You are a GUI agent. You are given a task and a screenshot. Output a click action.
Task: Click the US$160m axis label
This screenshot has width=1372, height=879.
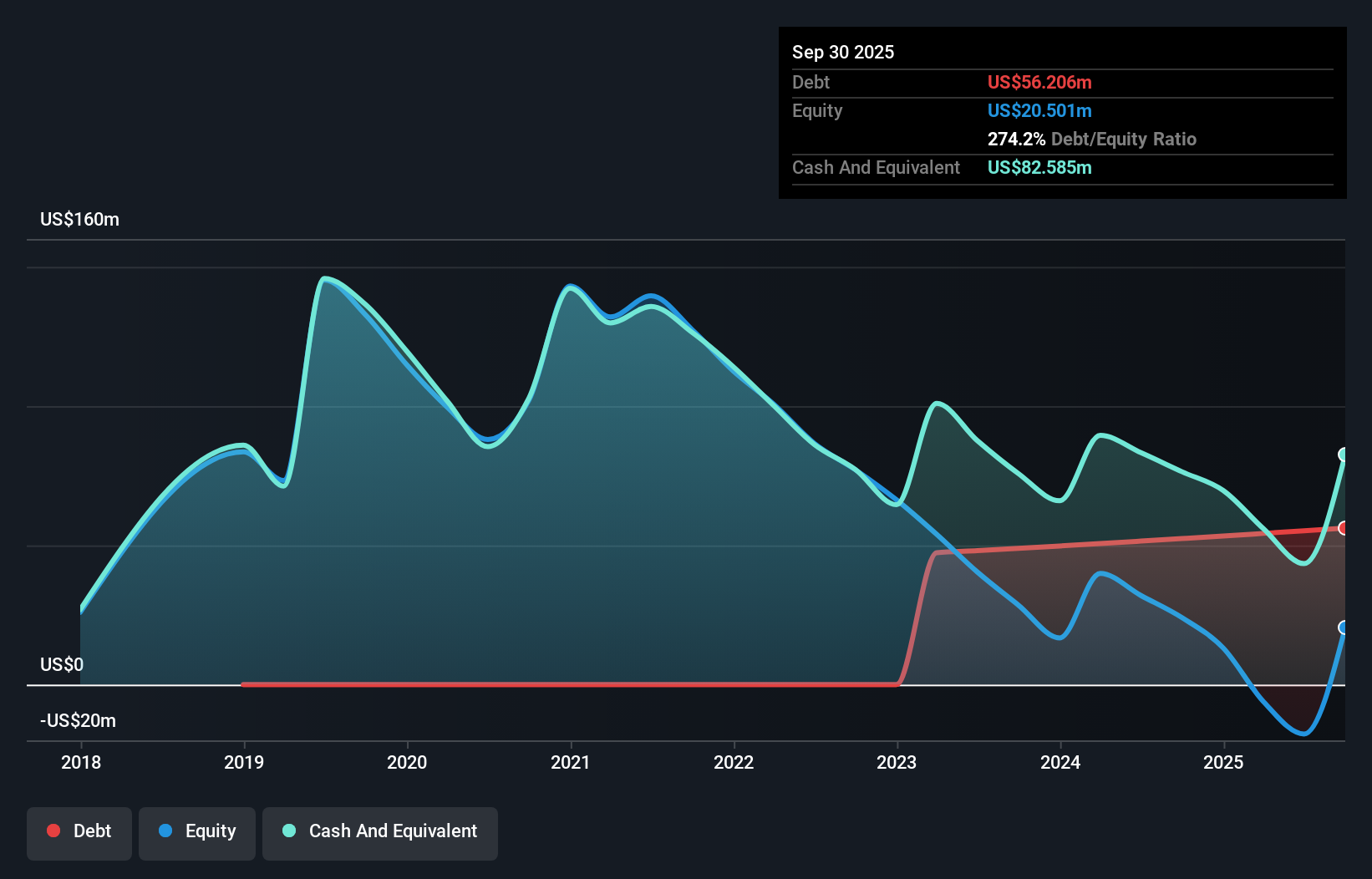click(x=79, y=219)
